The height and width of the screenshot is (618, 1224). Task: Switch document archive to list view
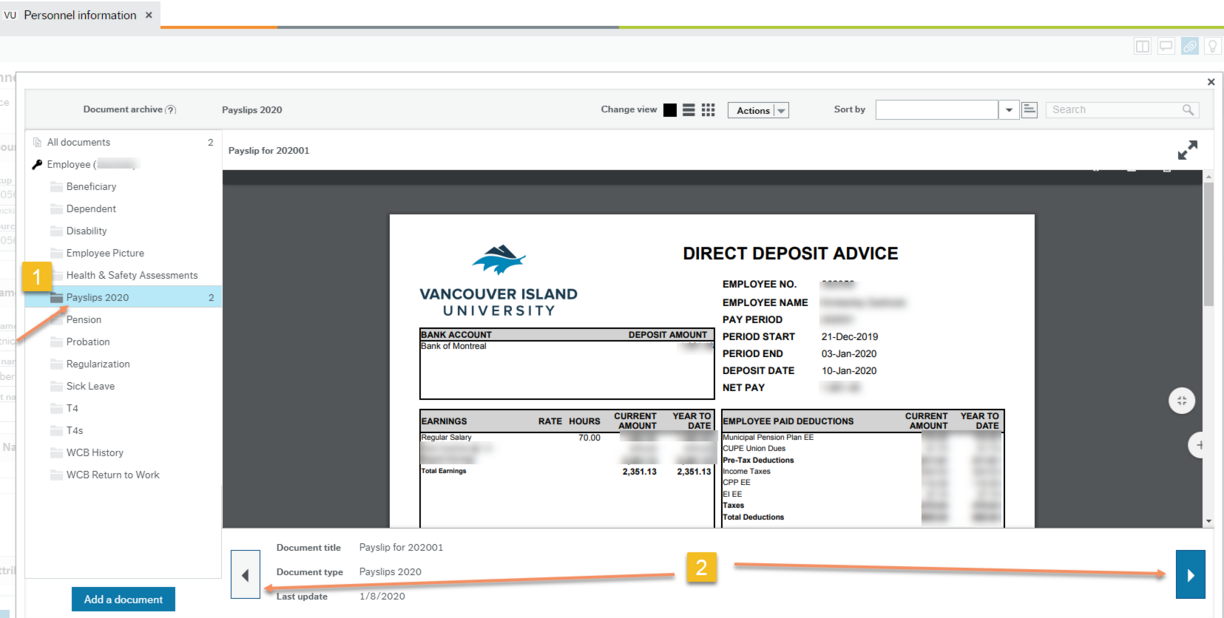click(x=689, y=110)
